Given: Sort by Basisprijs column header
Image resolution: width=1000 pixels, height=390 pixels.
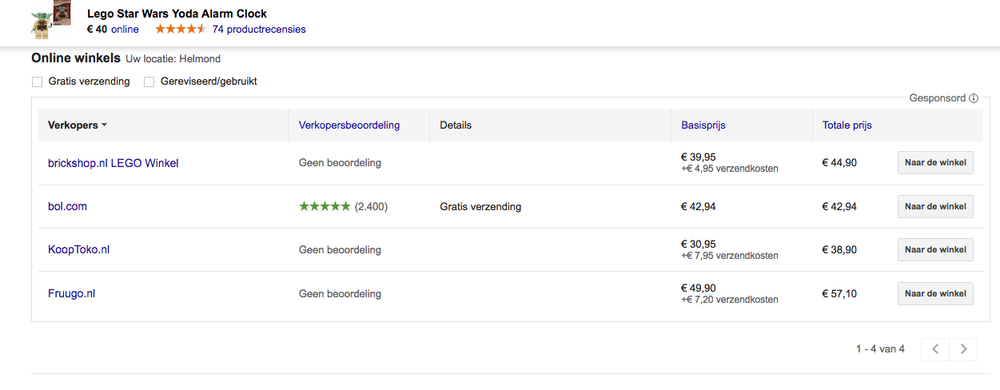Looking at the screenshot, I should 703,125.
